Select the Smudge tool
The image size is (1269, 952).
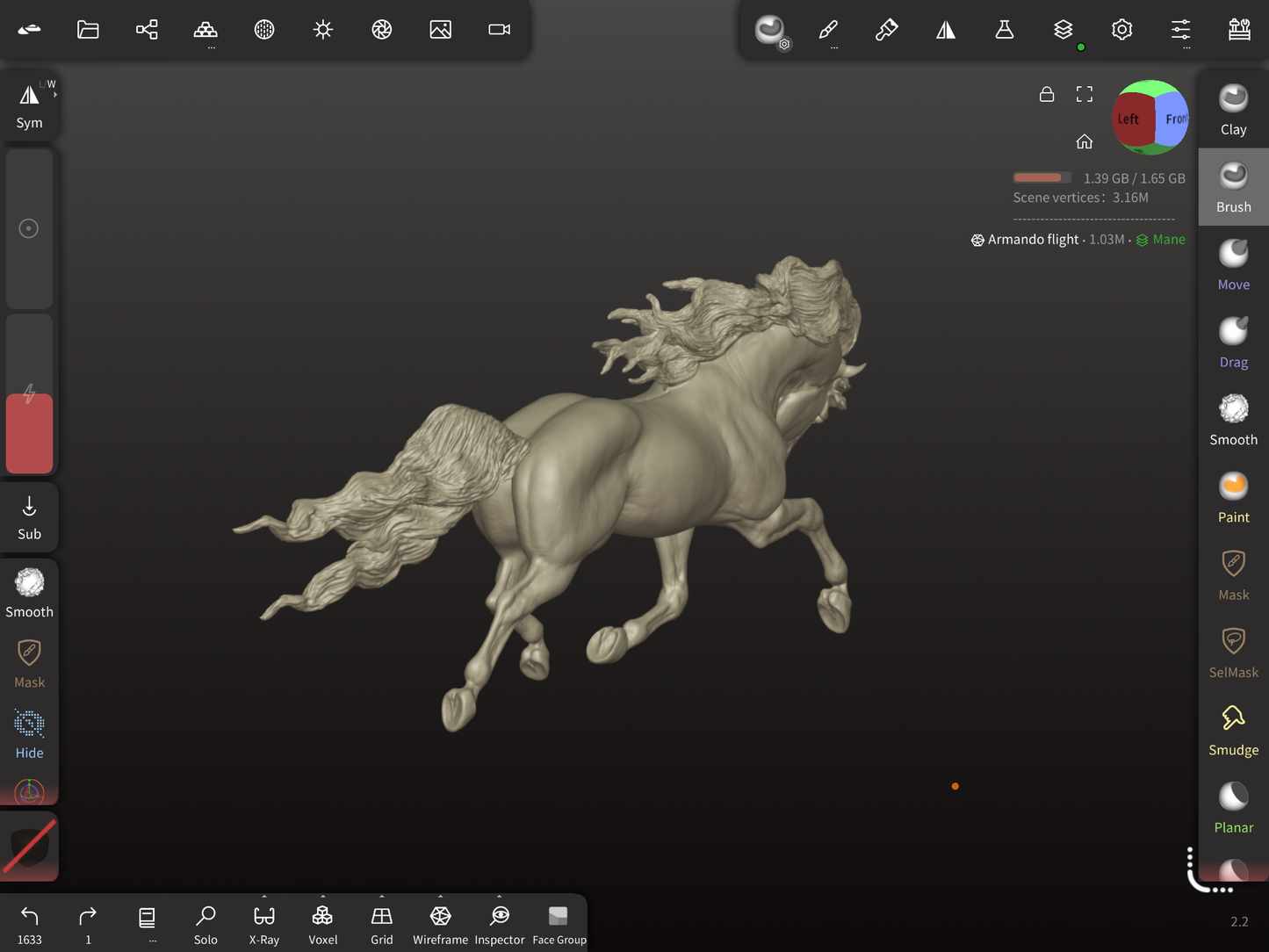(1233, 730)
